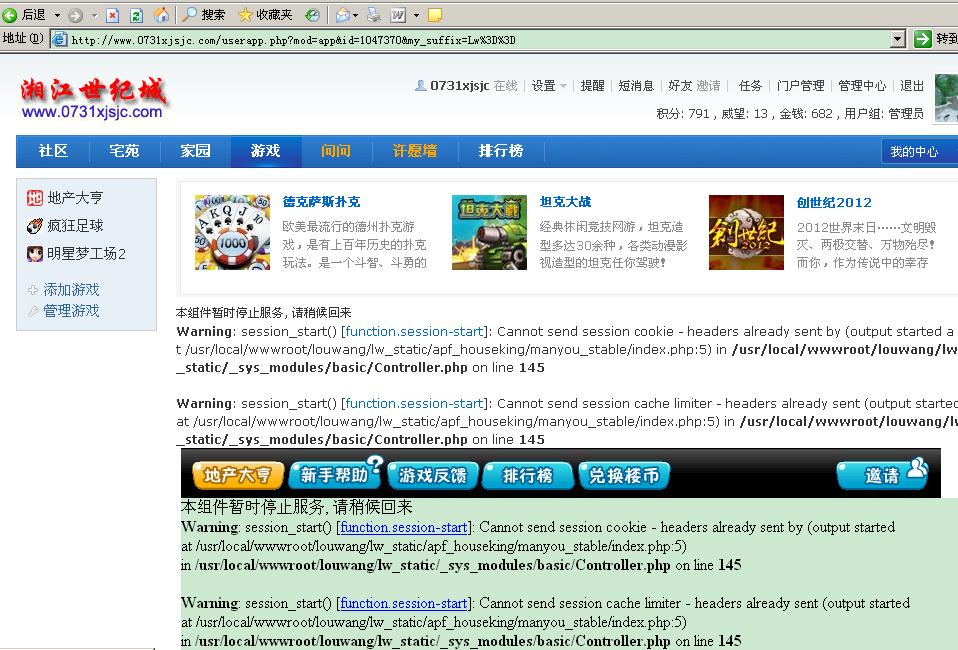Open the 任务 tasks link
The height and width of the screenshot is (650, 958).
(750, 86)
